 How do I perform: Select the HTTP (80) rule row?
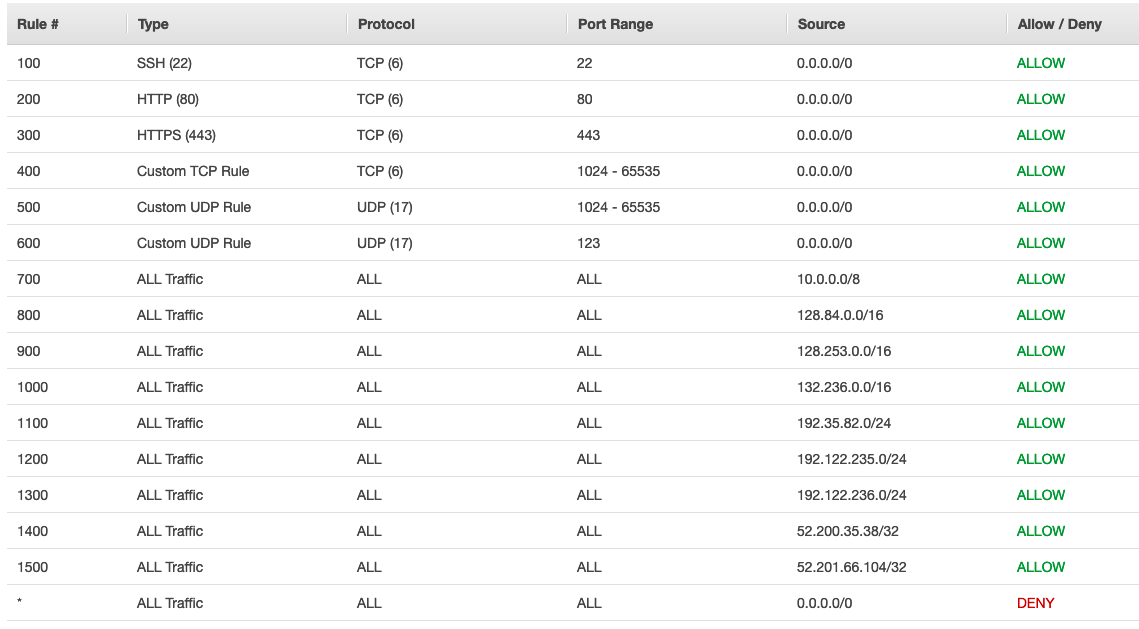tap(572, 99)
